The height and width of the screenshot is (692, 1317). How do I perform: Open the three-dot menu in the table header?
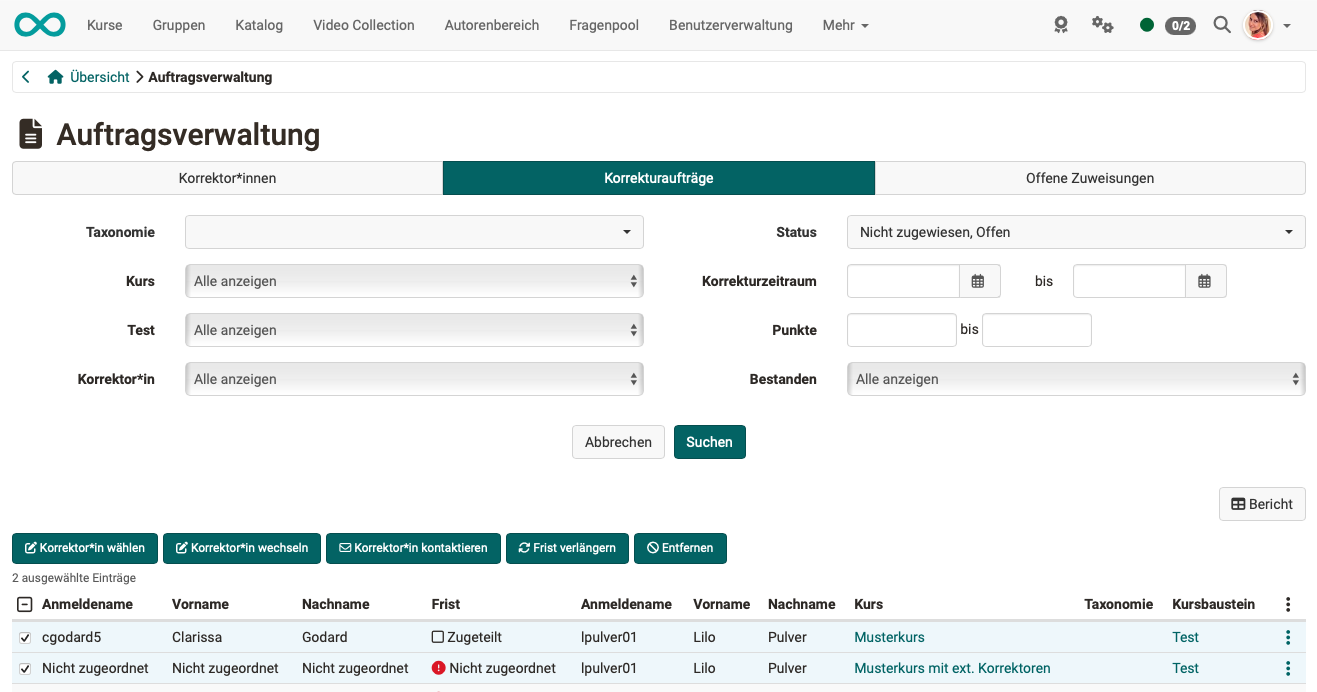pyautogui.click(x=1288, y=604)
